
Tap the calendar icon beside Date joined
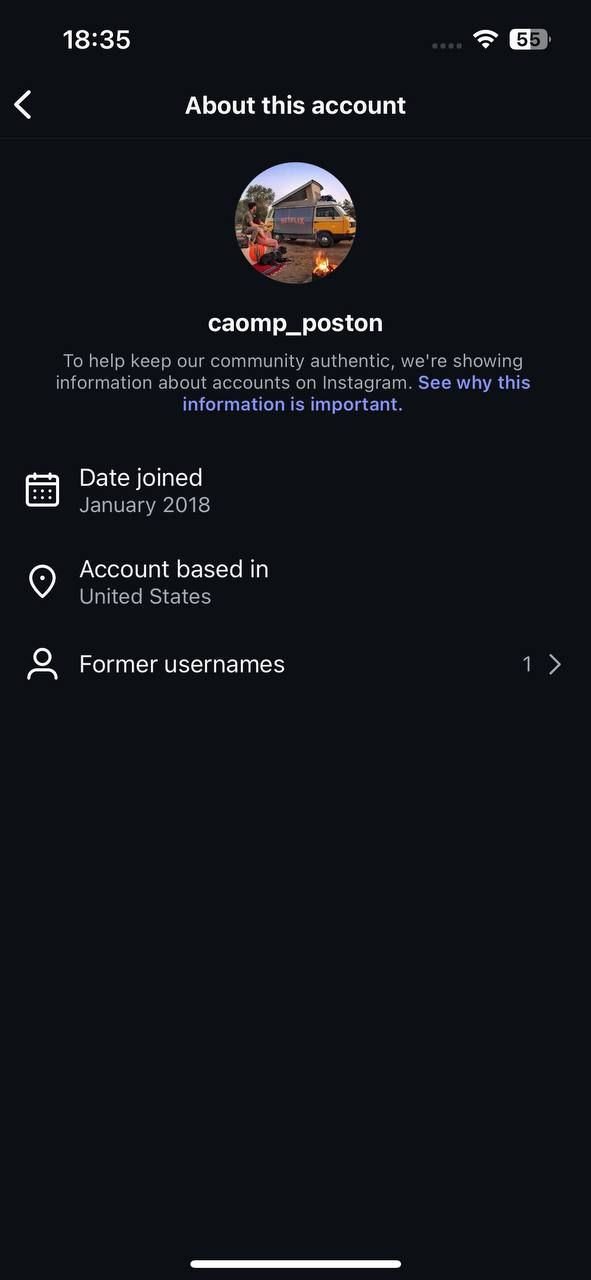click(x=42, y=490)
